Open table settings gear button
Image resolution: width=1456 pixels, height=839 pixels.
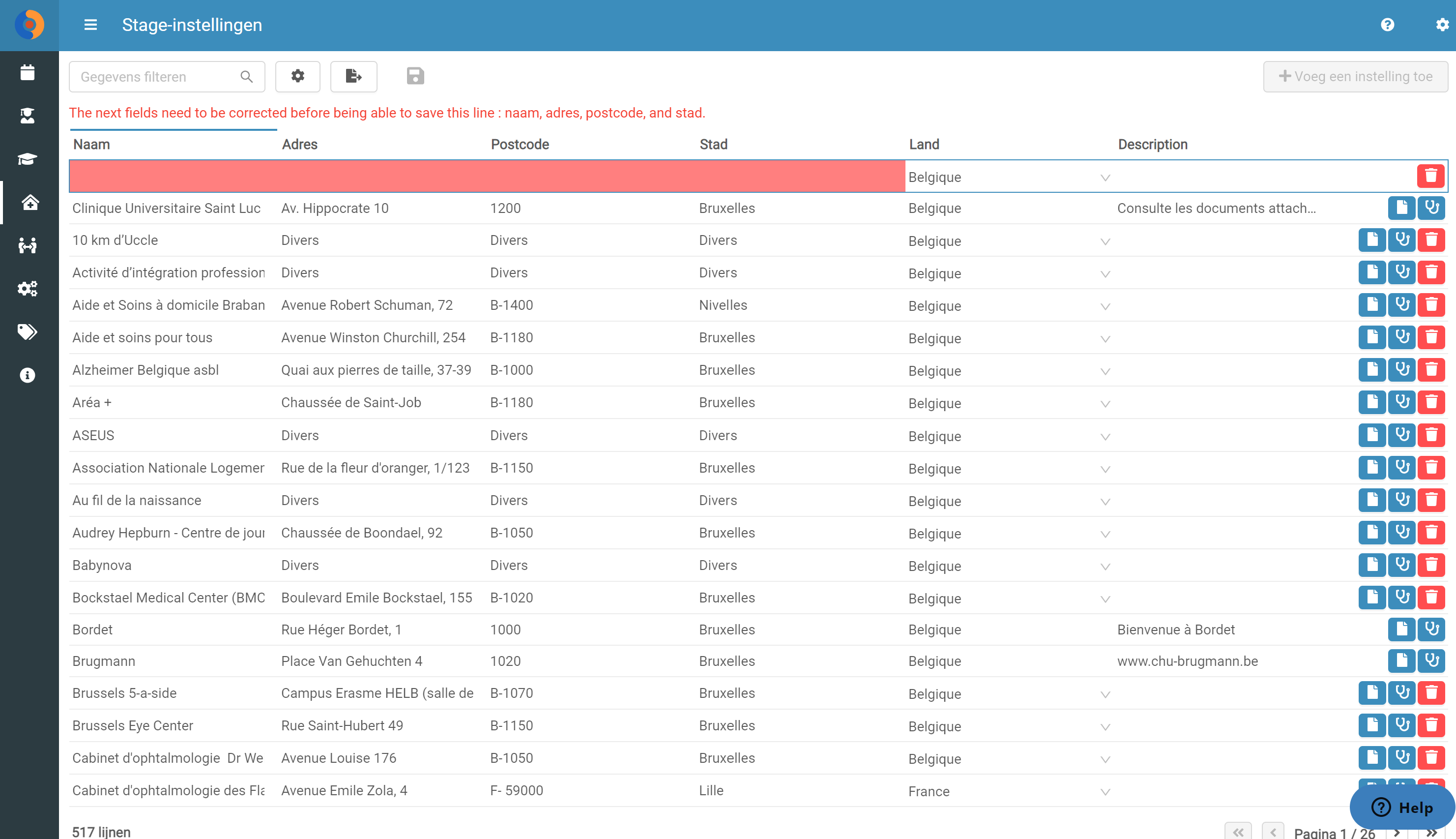298,77
